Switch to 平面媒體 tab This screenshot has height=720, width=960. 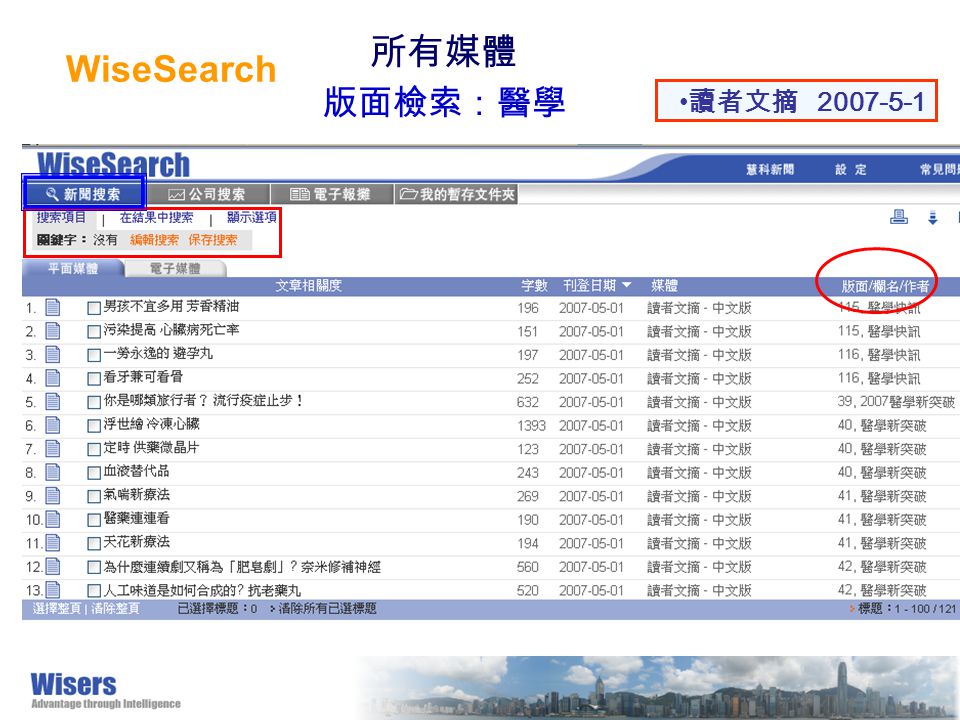73,268
